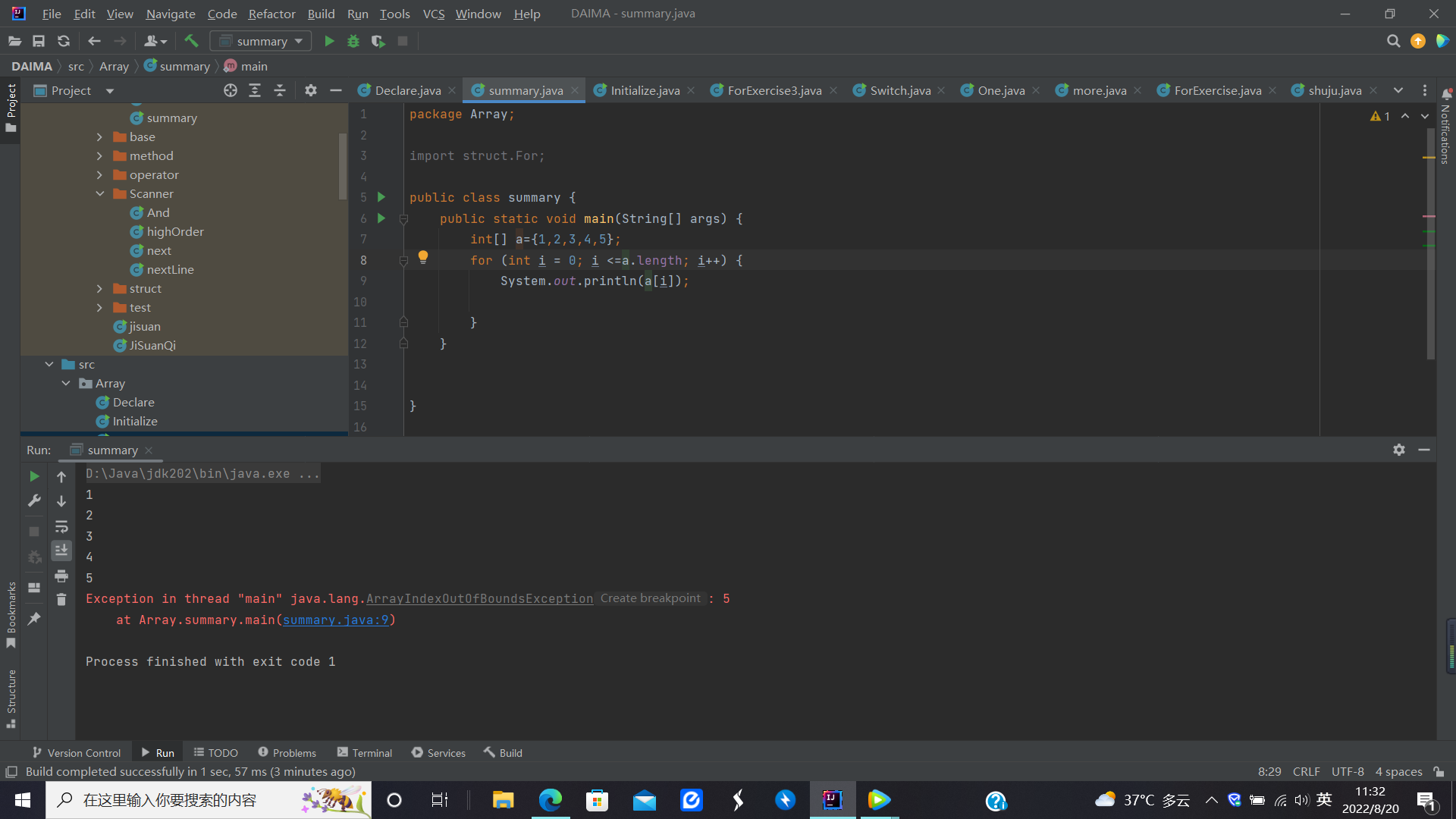This screenshot has height=819, width=1456.
Task: Toggle scroll to end in console
Action: click(61, 551)
